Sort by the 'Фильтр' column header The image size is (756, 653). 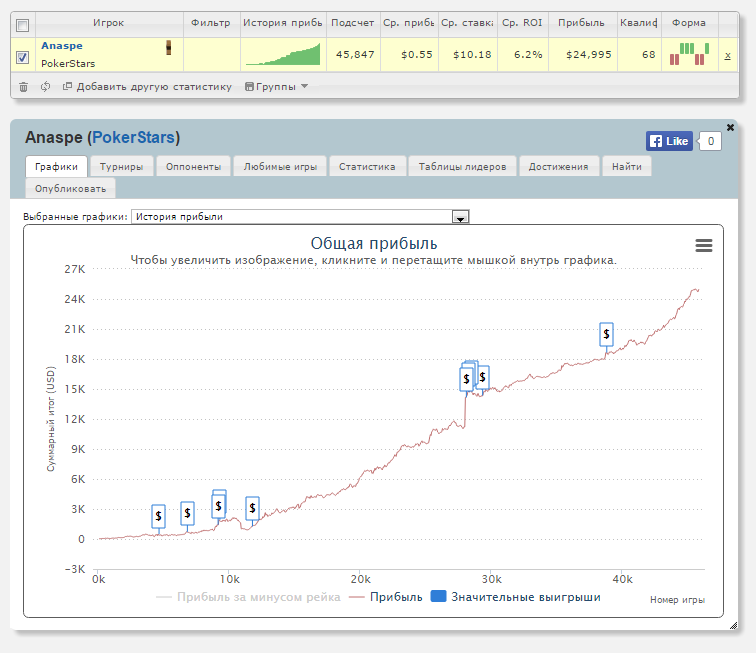click(x=211, y=23)
